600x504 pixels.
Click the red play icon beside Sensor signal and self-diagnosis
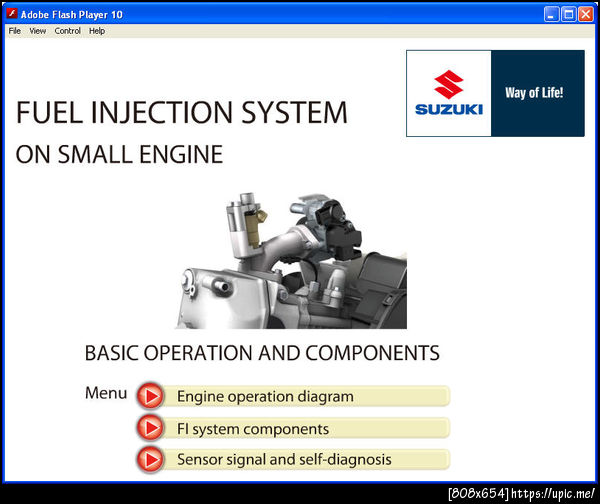[150, 459]
